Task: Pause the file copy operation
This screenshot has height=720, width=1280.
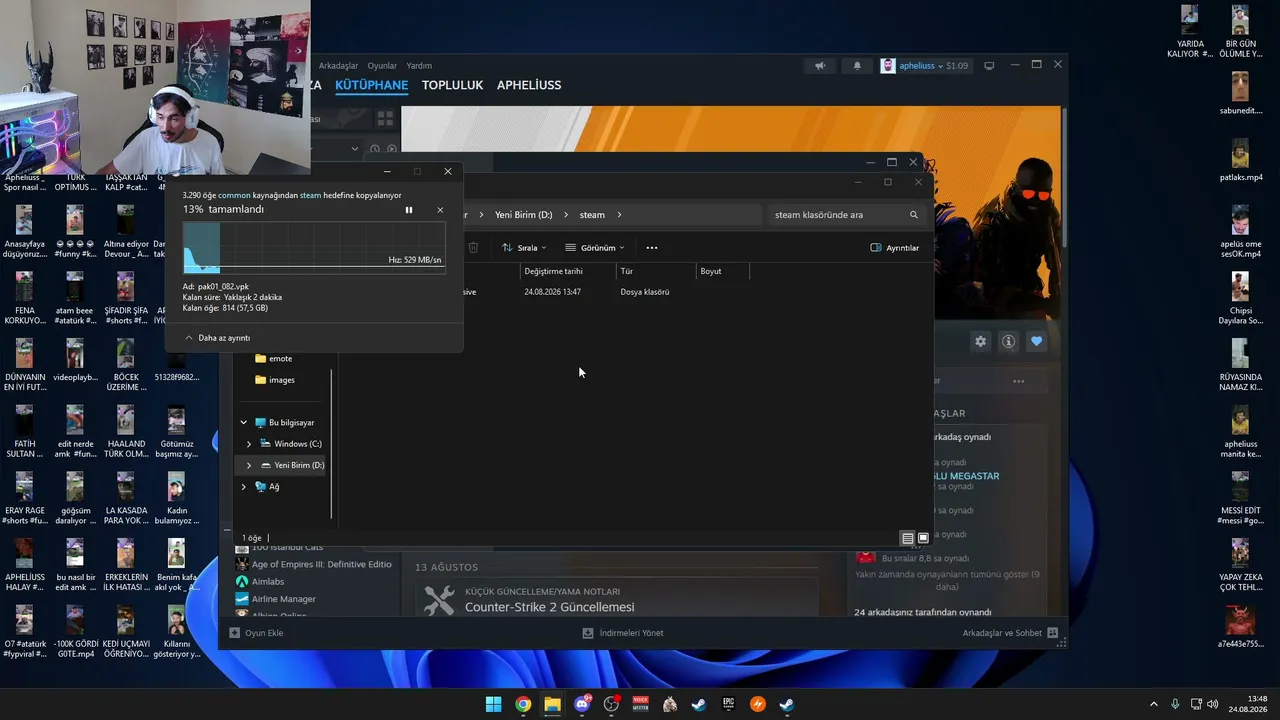Action: pos(408,210)
